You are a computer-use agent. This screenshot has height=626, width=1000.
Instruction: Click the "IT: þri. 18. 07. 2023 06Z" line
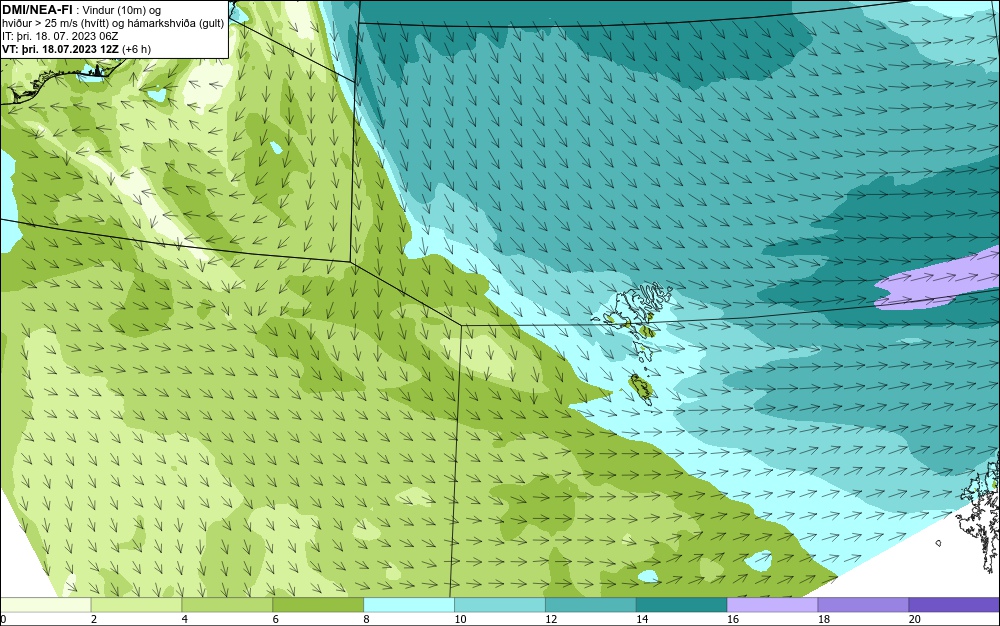tap(60, 36)
